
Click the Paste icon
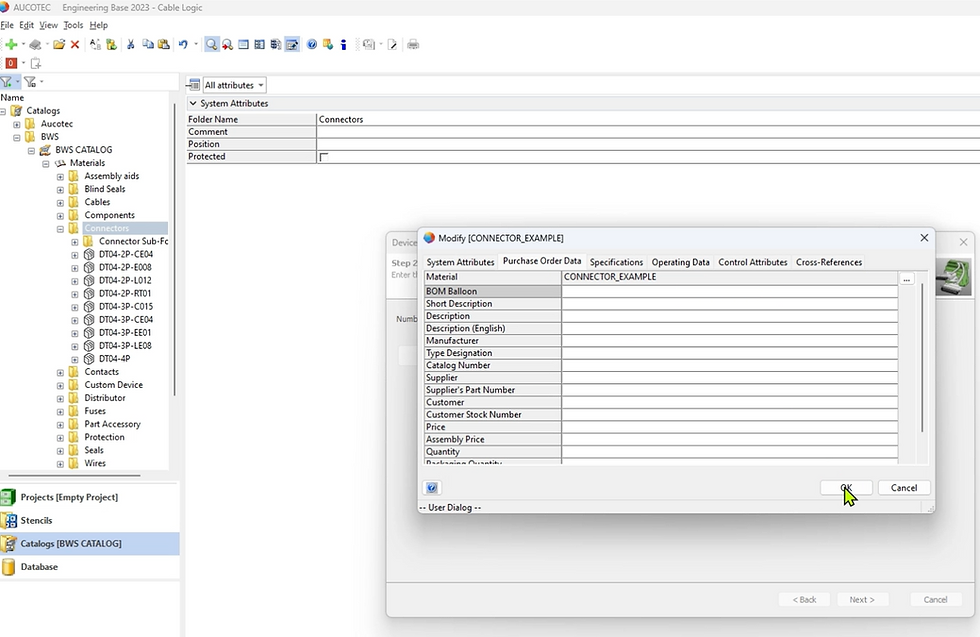163,44
